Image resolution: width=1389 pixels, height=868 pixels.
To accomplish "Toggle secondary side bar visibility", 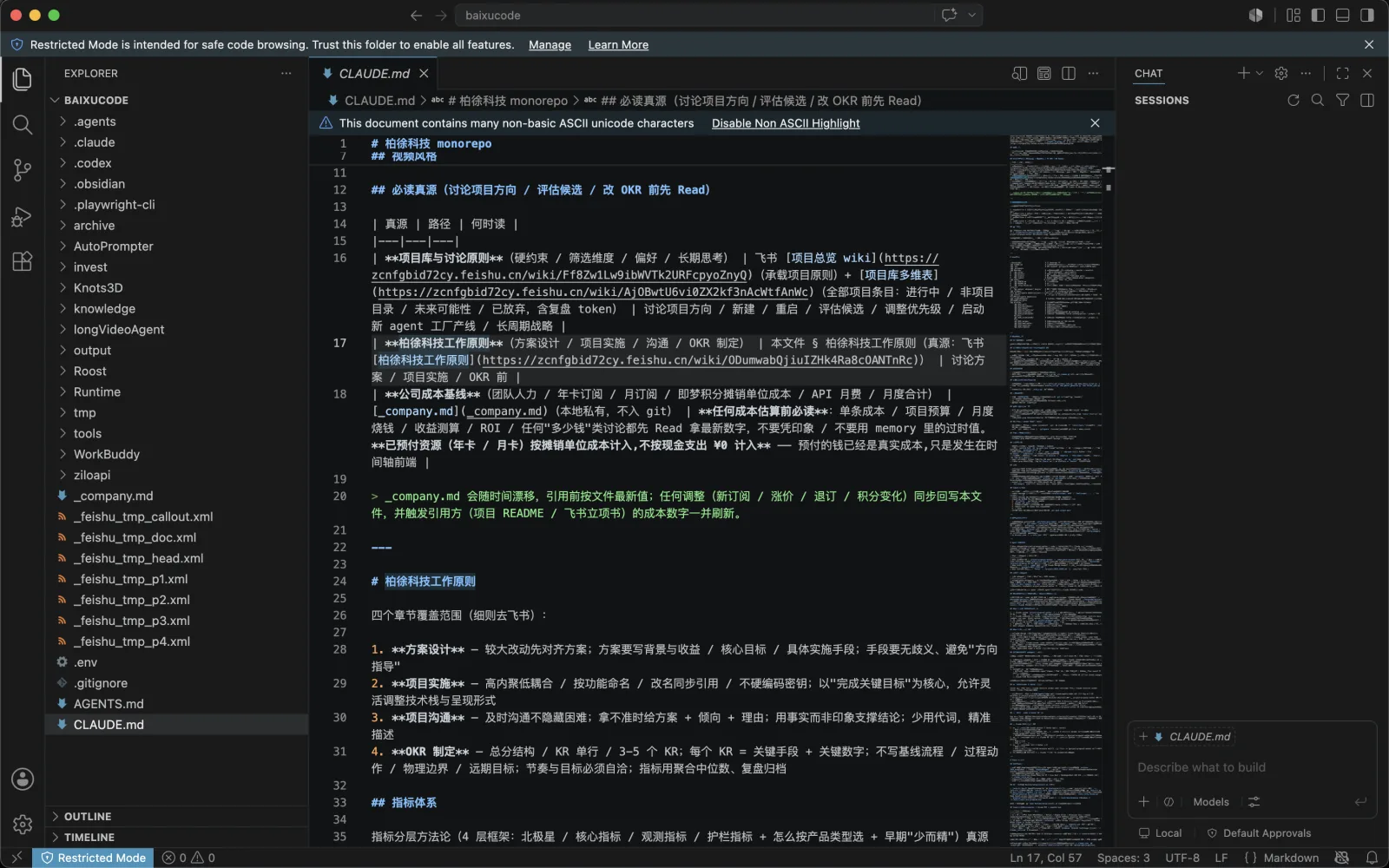I will (x=1367, y=16).
